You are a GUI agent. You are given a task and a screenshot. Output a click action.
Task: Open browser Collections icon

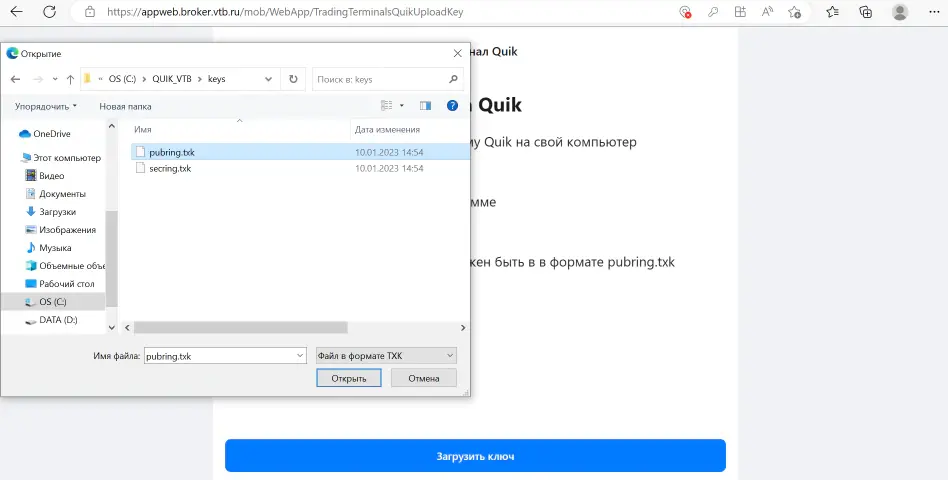tap(866, 11)
